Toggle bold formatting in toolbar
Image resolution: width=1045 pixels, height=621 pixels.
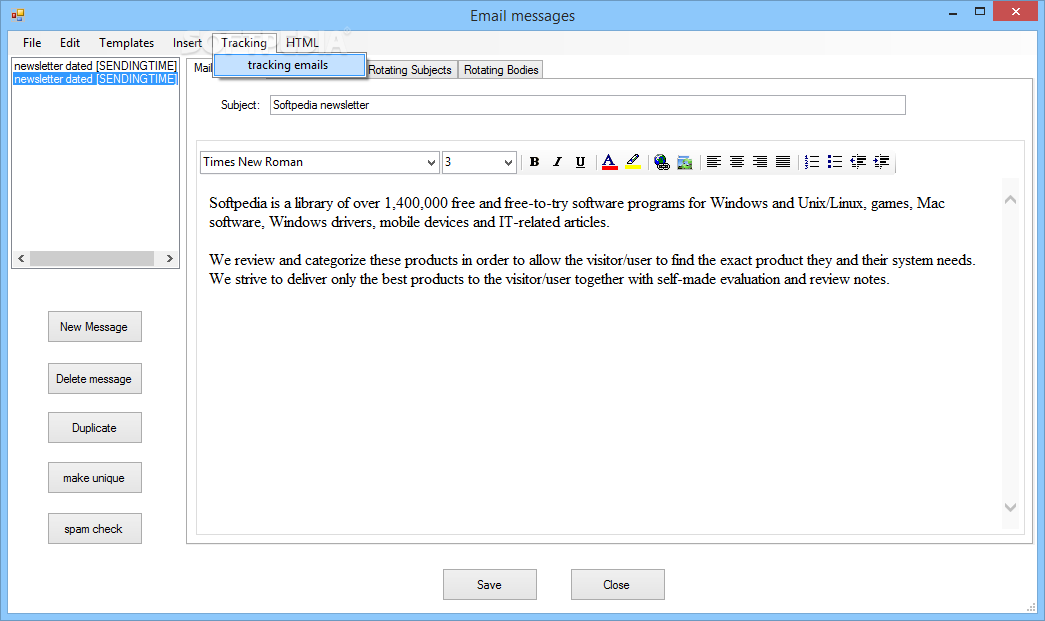[534, 162]
